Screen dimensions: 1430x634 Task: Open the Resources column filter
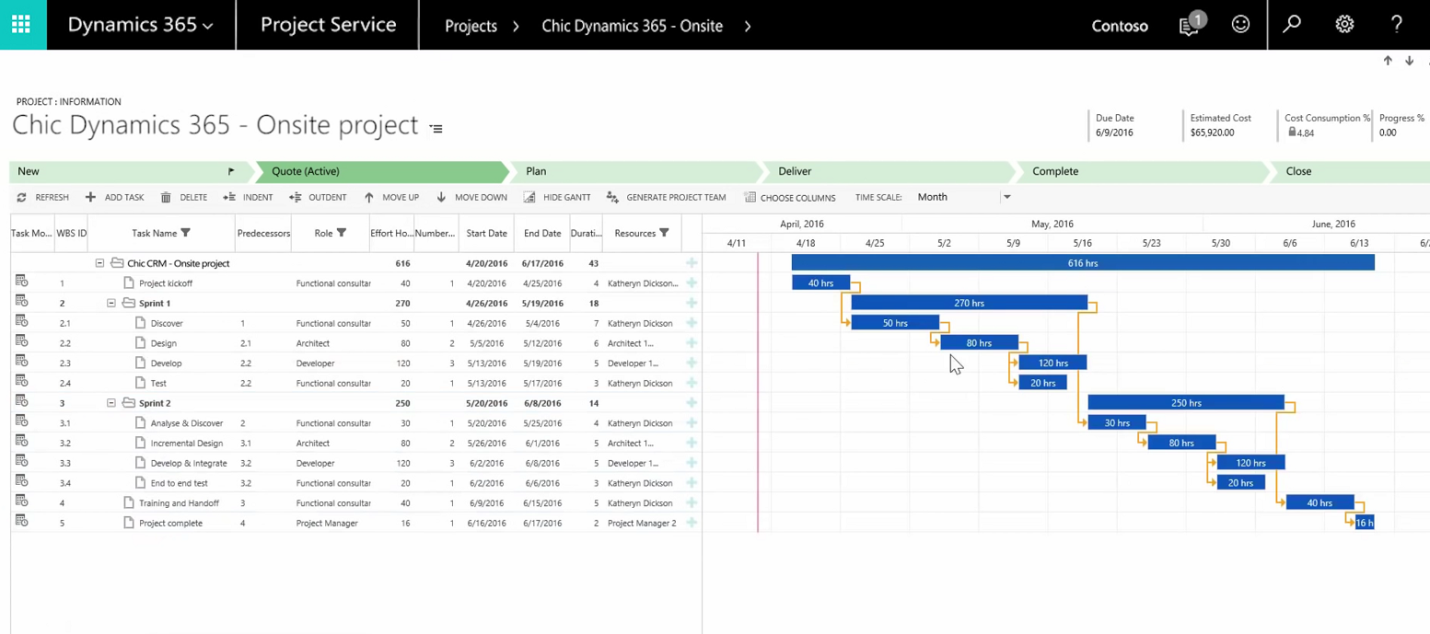tap(664, 232)
